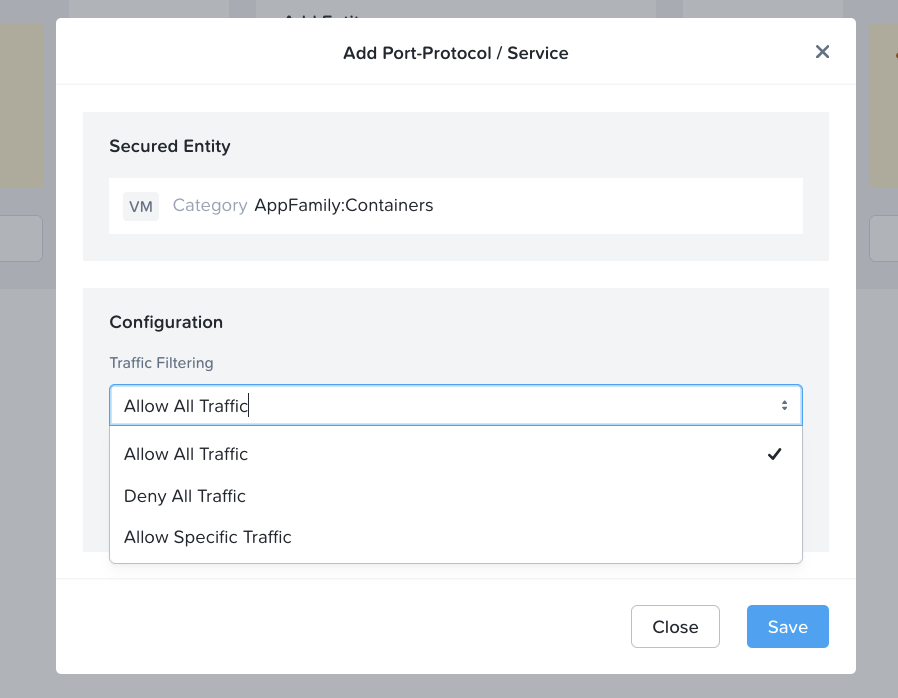
Task: Click the Category label text
Action: (210, 205)
